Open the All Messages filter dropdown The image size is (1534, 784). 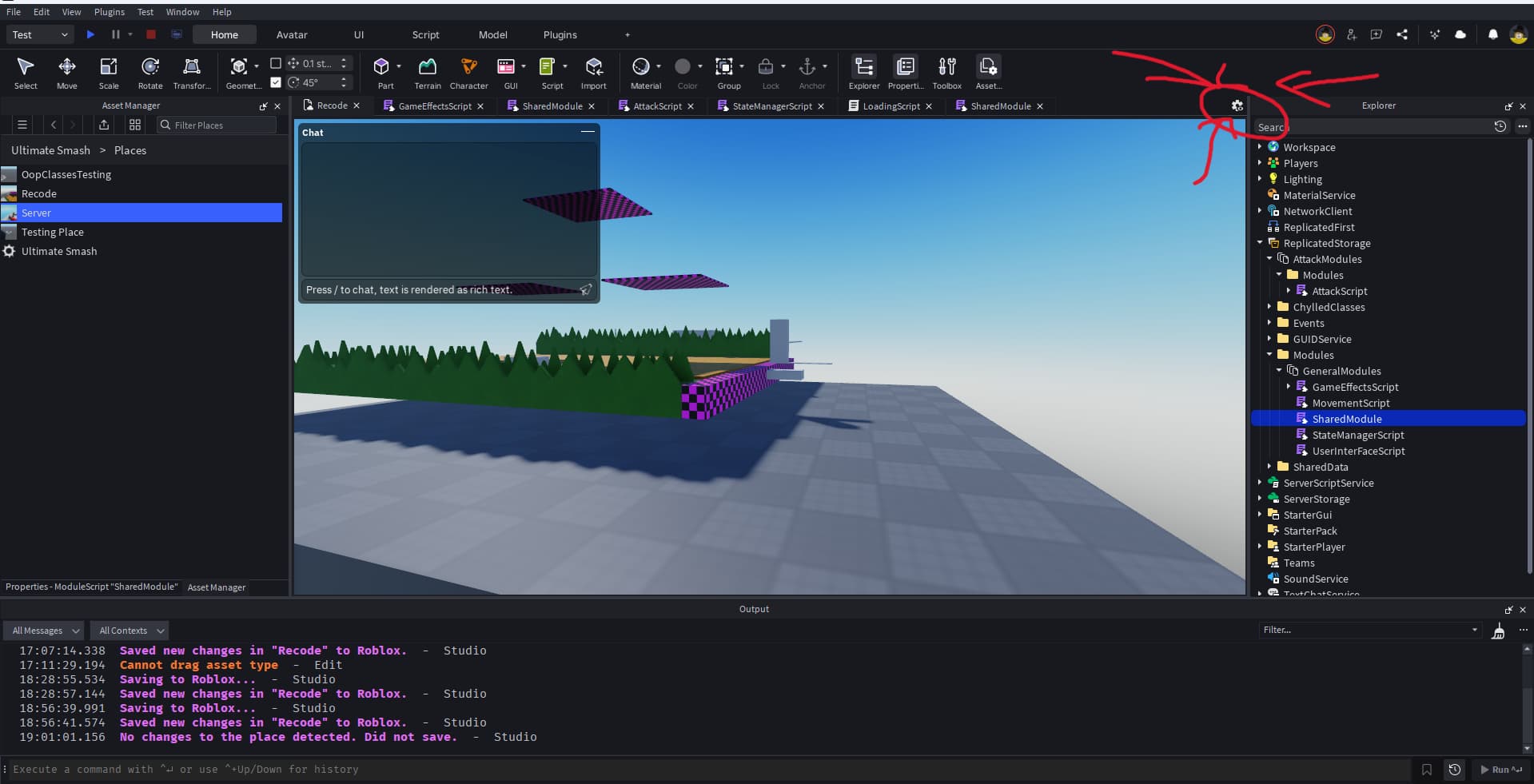tap(43, 631)
